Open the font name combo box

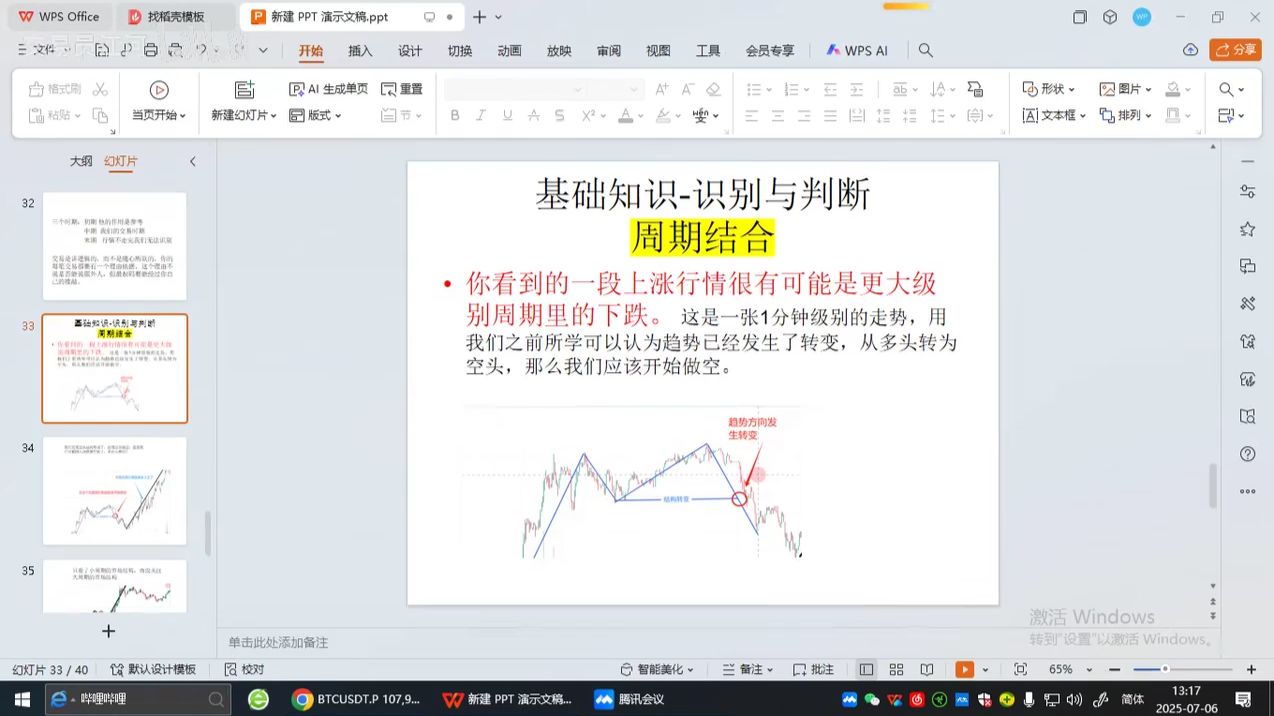click(x=514, y=89)
